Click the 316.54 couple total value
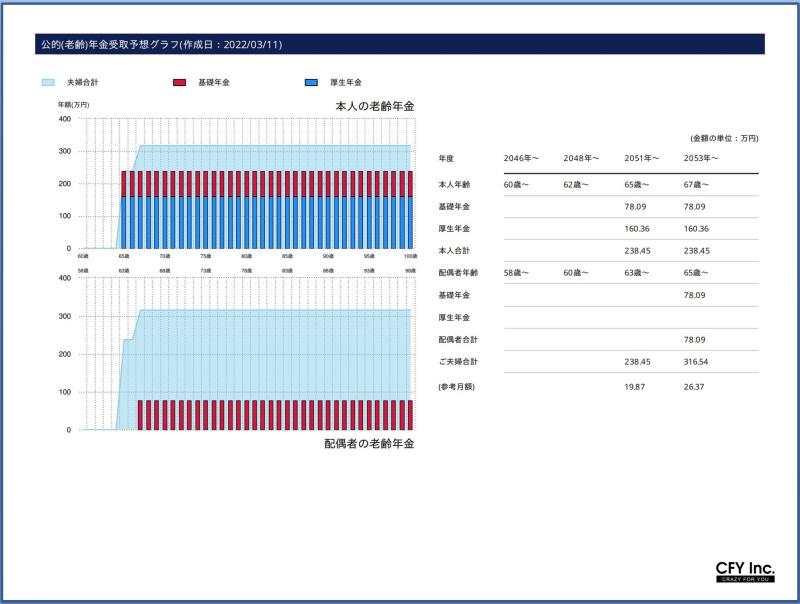800x604 pixels. coord(696,362)
